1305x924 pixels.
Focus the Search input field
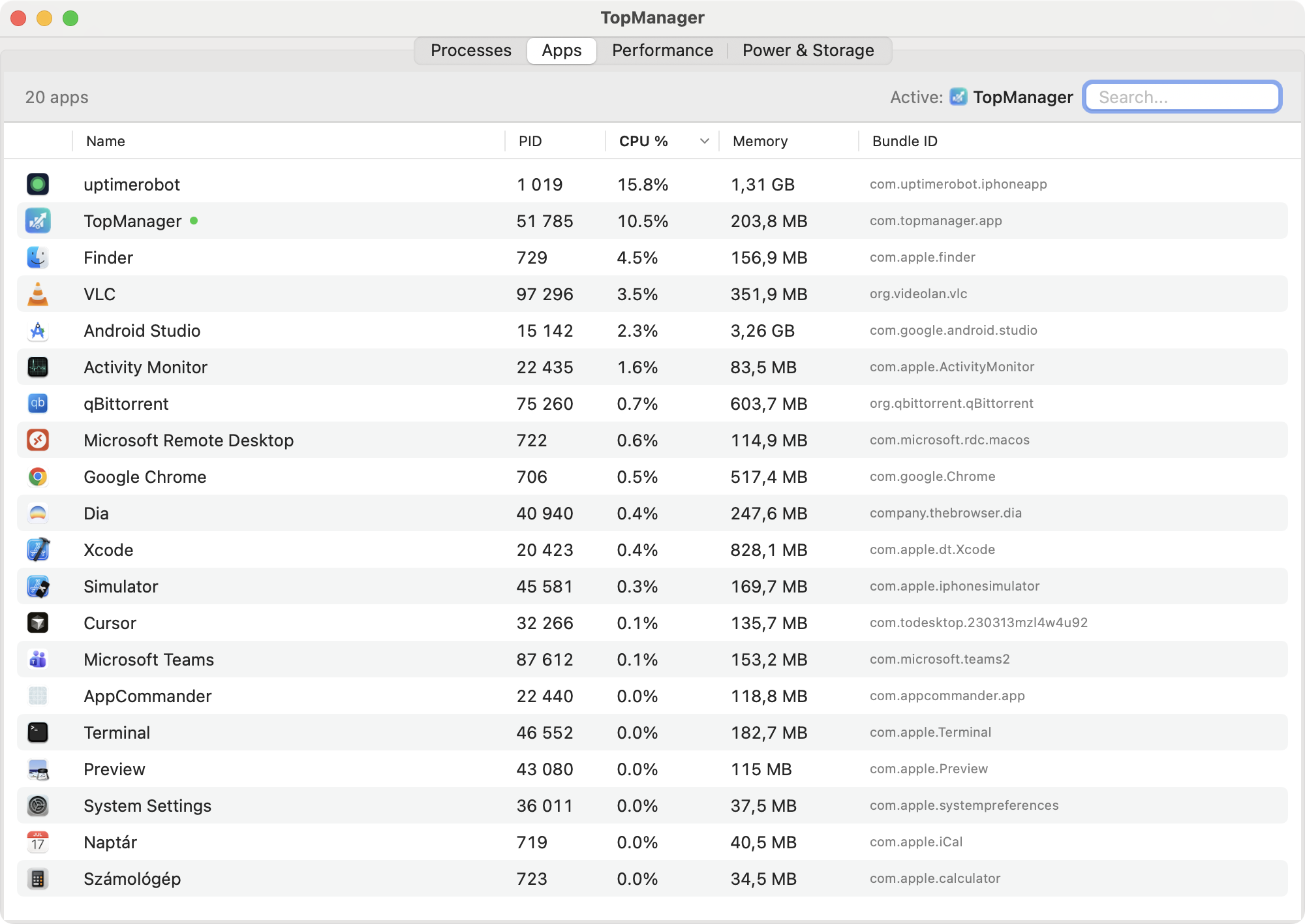pos(1182,97)
